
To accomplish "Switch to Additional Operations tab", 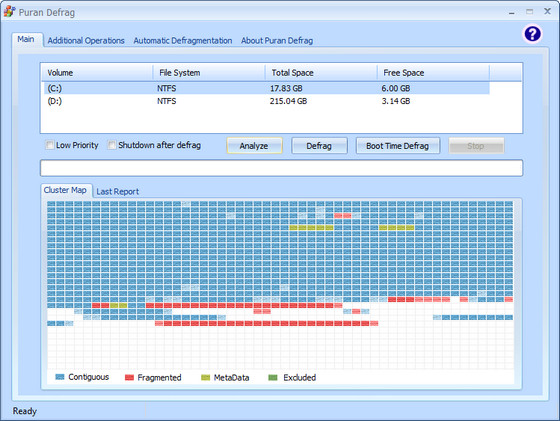I will pos(86,41).
